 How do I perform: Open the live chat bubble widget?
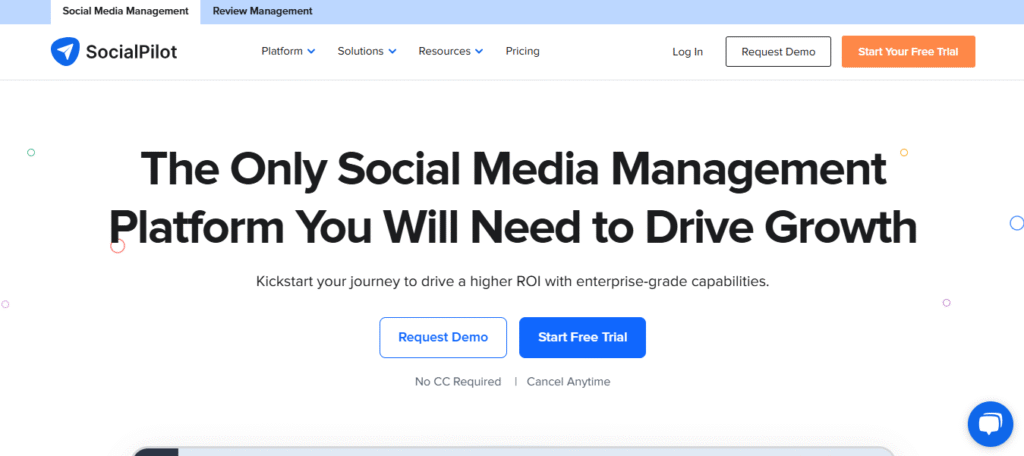990,425
